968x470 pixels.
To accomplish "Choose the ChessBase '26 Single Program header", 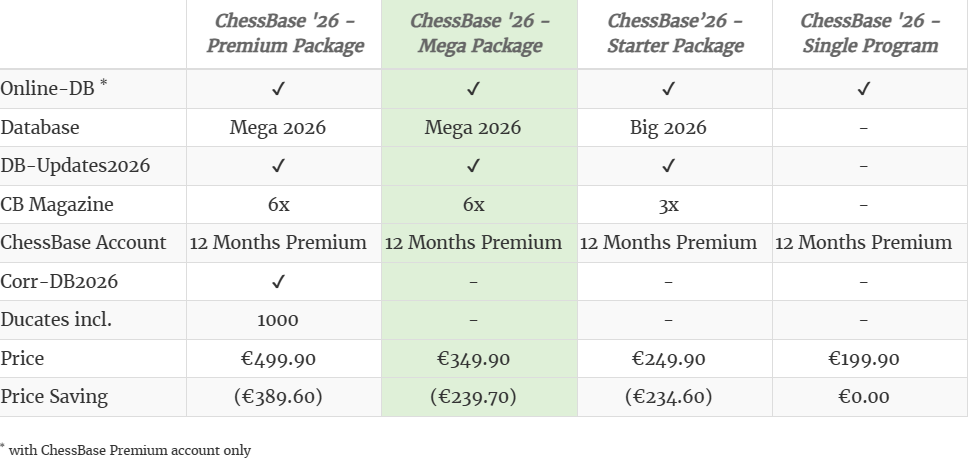I will (x=870, y=33).
